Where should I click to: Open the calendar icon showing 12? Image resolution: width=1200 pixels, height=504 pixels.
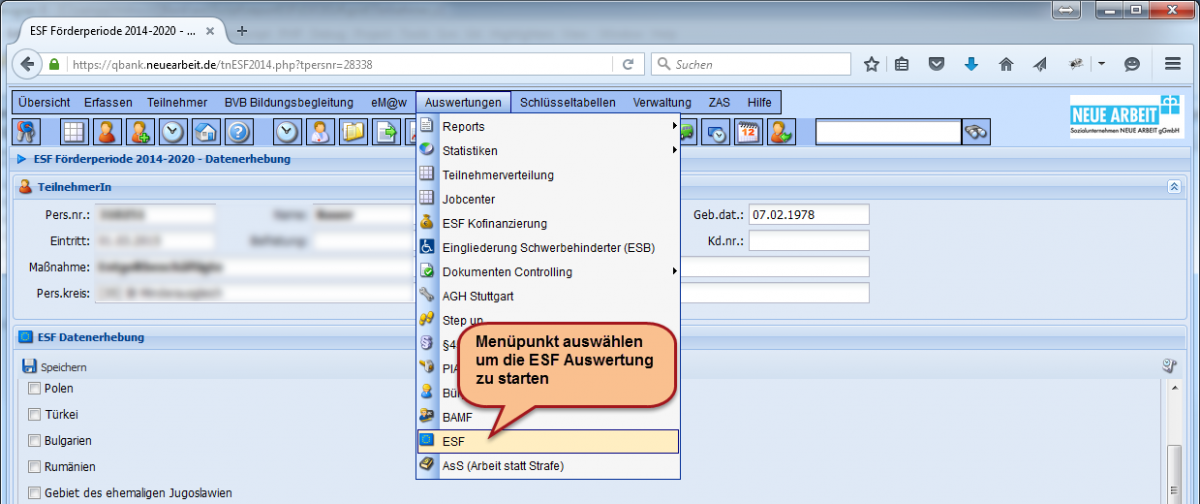[749, 132]
